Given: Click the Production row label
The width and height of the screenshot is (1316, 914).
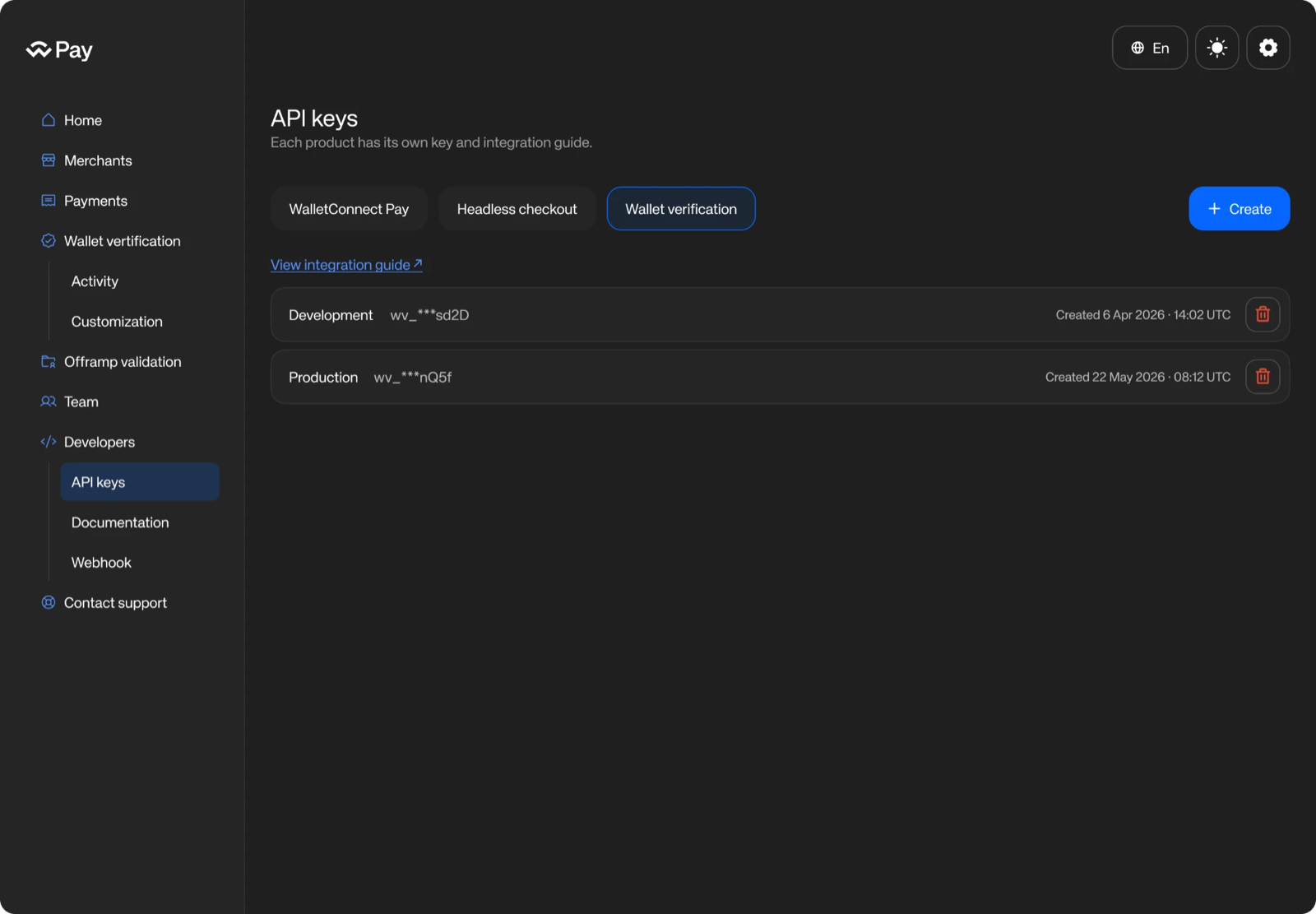Looking at the screenshot, I should click(x=323, y=378).
